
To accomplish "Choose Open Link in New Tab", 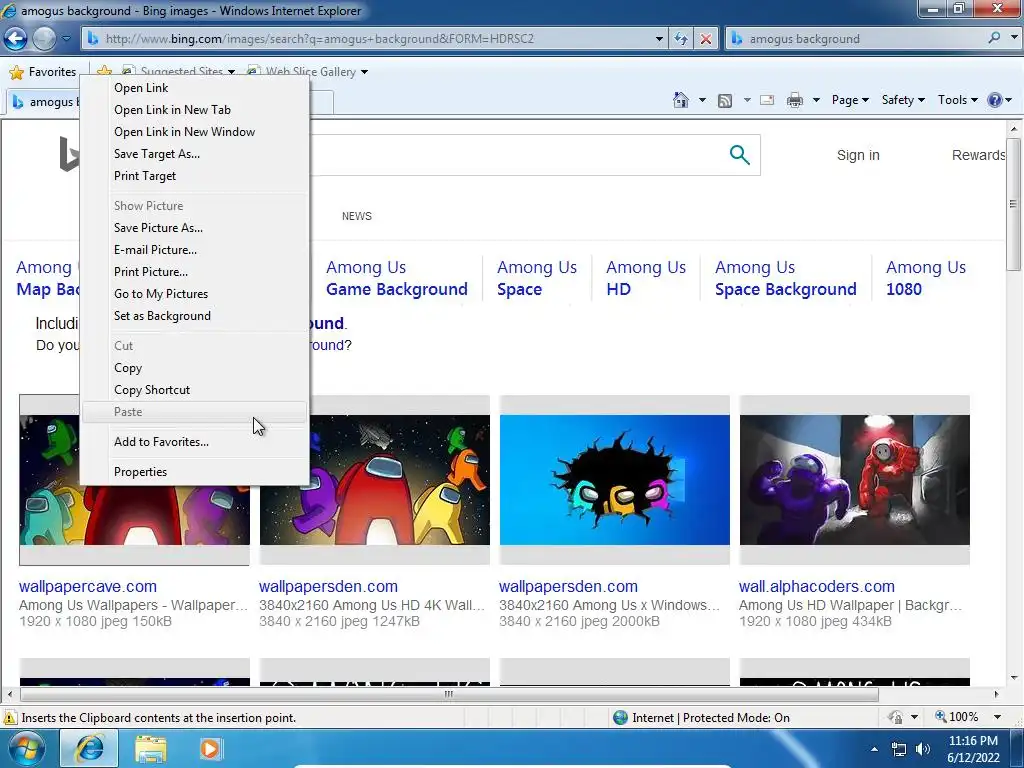I will click(195, 110).
